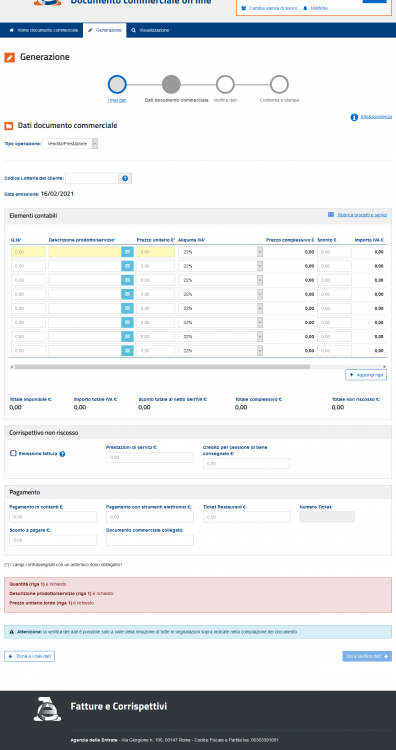Open product lookup icon in fifth row
396x750 pixels.
coord(127,308)
